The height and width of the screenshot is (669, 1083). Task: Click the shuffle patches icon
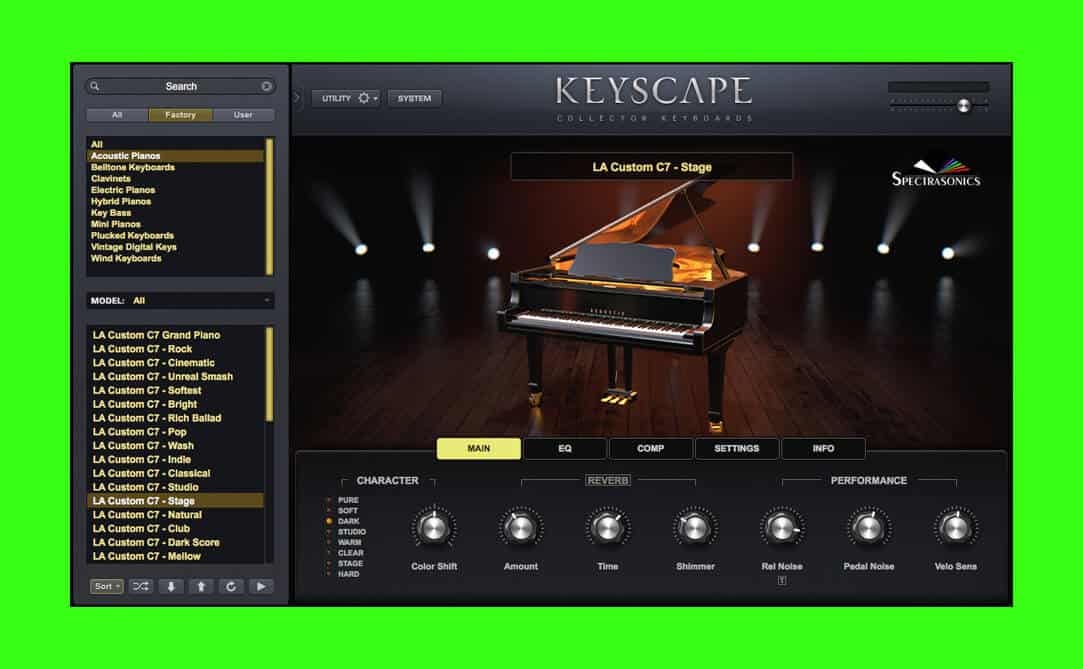(x=140, y=586)
